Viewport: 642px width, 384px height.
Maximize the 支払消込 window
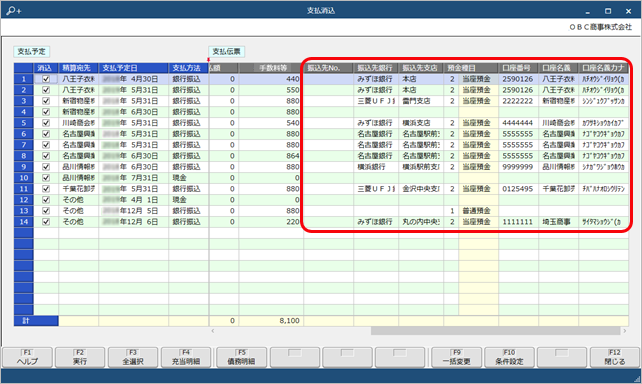(x=608, y=11)
